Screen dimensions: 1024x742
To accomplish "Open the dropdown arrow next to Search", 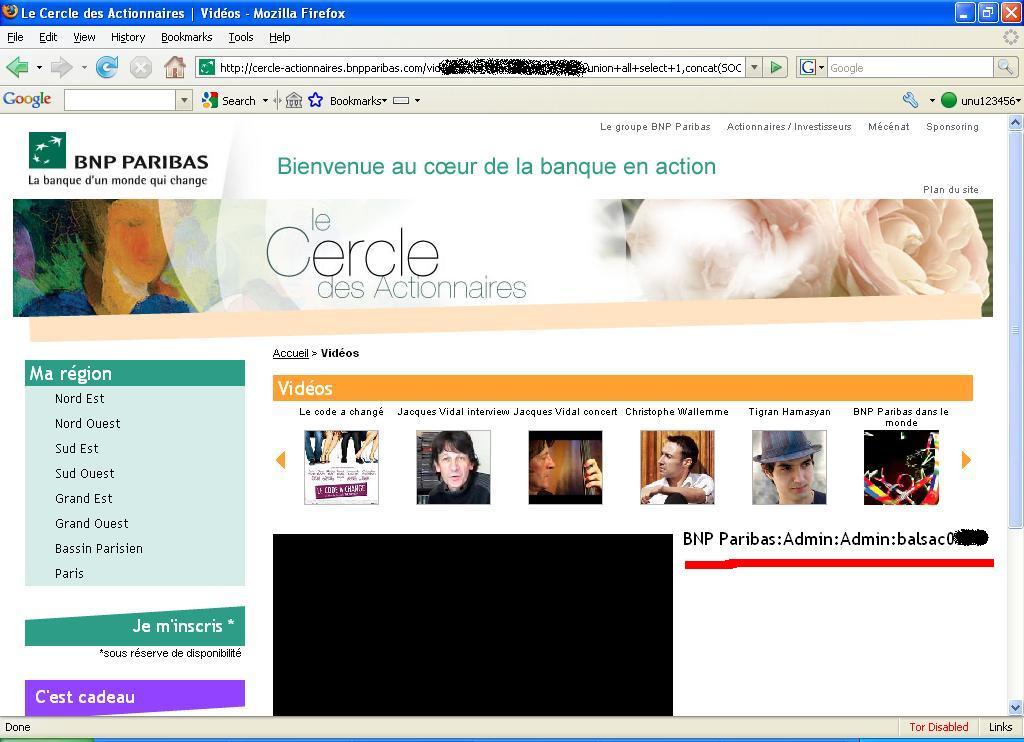I will (x=265, y=101).
